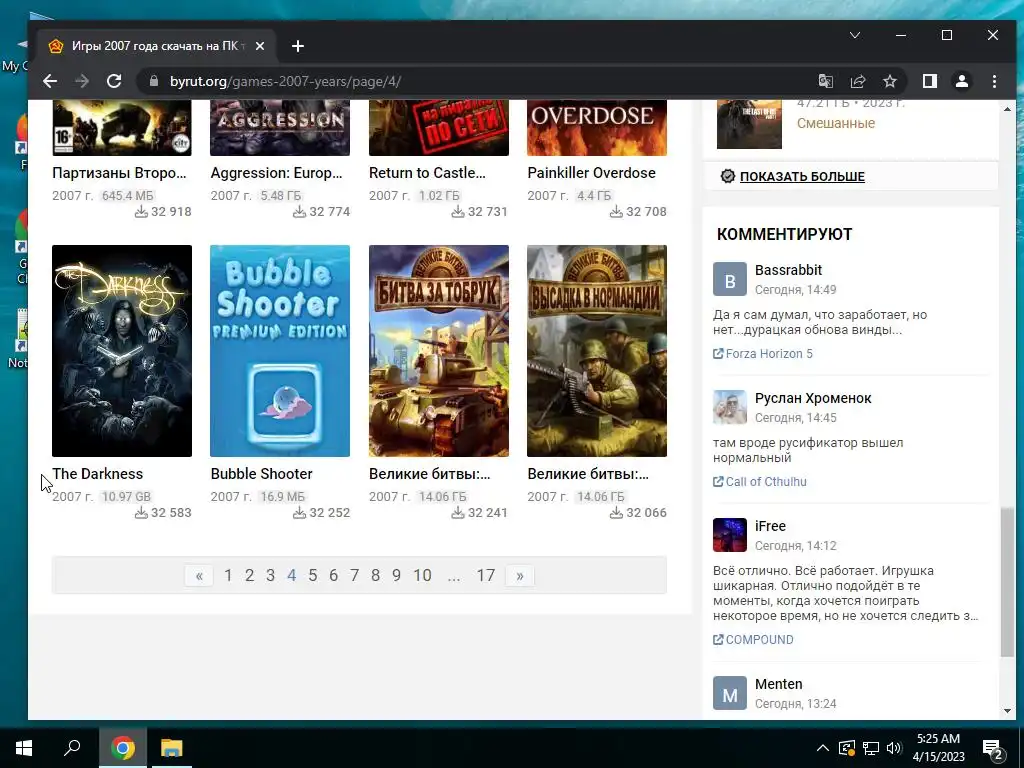Open Bassrabbit commenter name
Image resolution: width=1024 pixels, height=768 pixels.
click(x=788, y=270)
